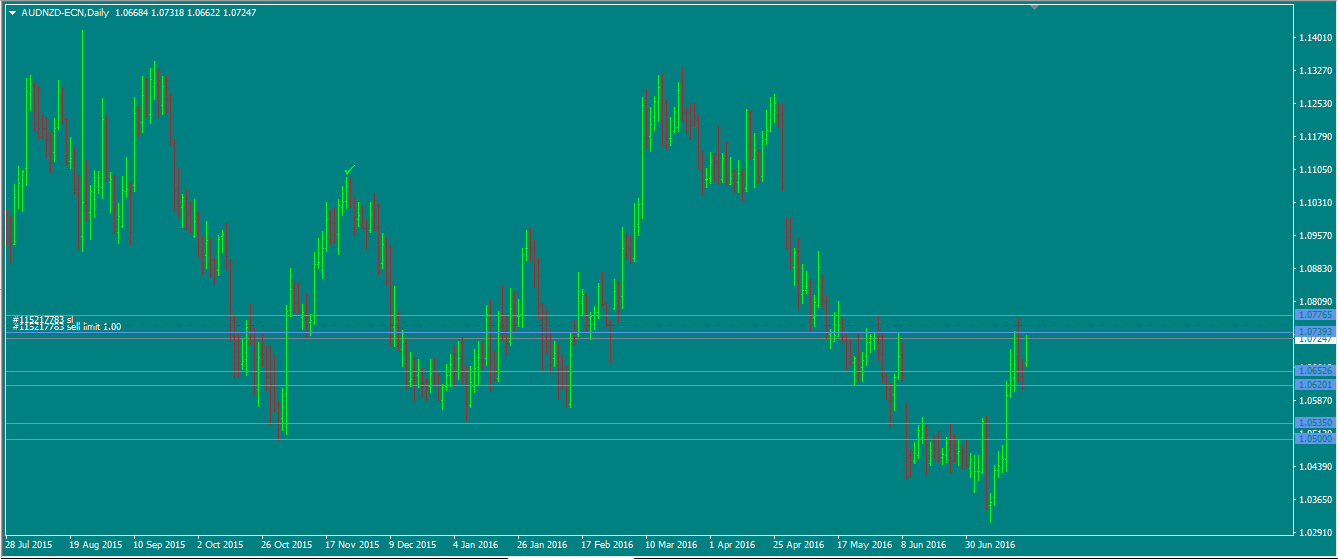Click the 1.03650 price scale value
This screenshot has width=1338, height=559.
1315,500
